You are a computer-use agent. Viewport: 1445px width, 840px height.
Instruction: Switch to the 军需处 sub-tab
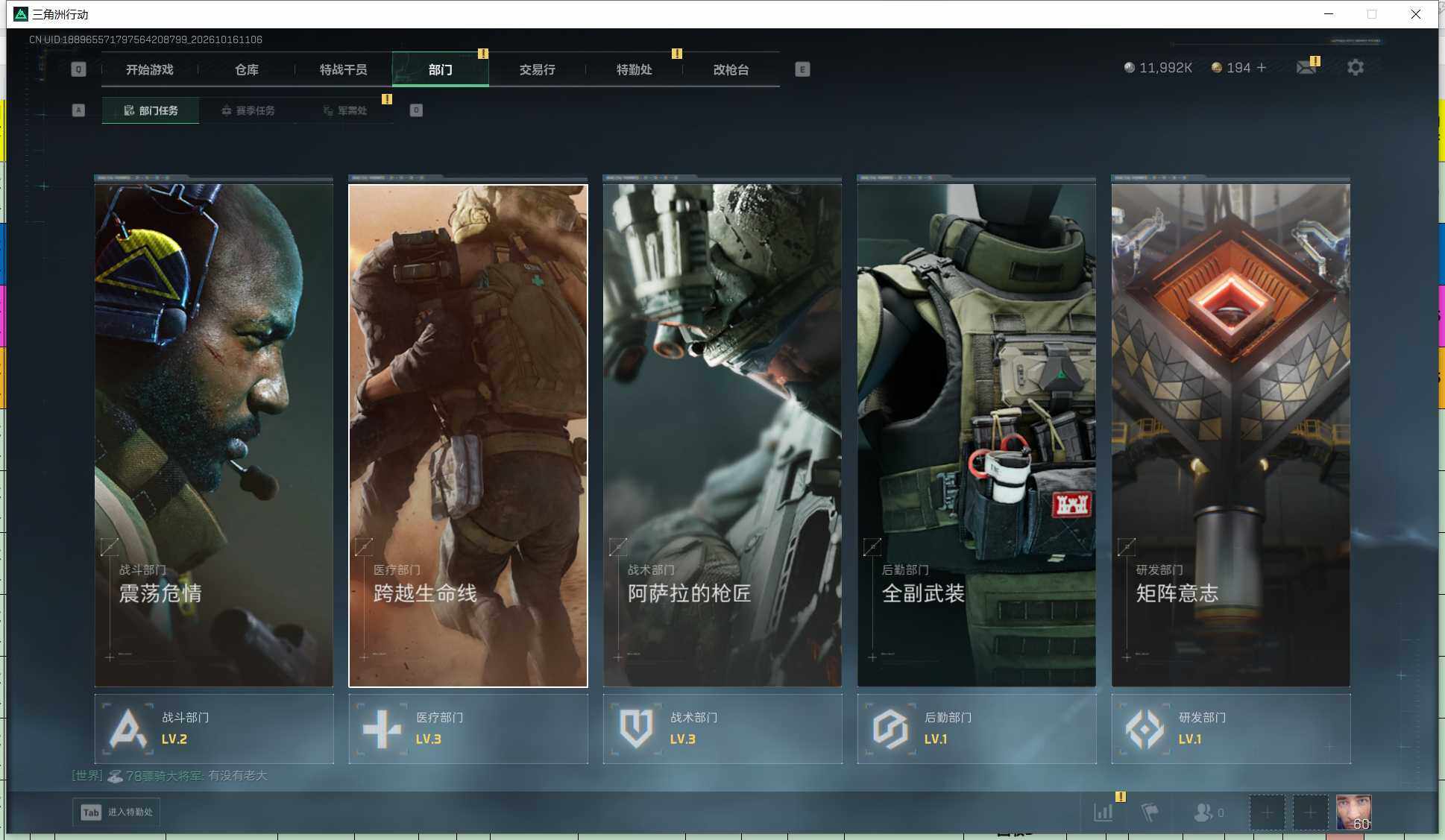344,110
